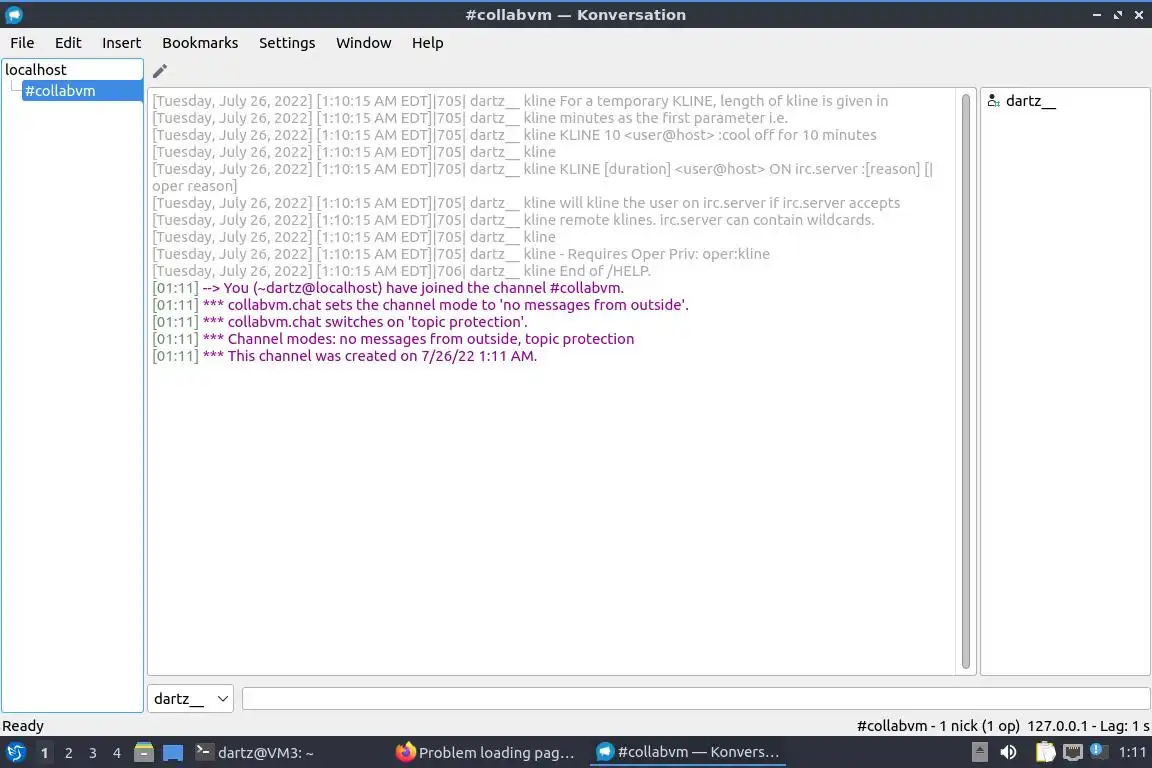Click the #collabvm Konversation taskbar entry
This screenshot has width=1152, height=768.
coord(688,752)
